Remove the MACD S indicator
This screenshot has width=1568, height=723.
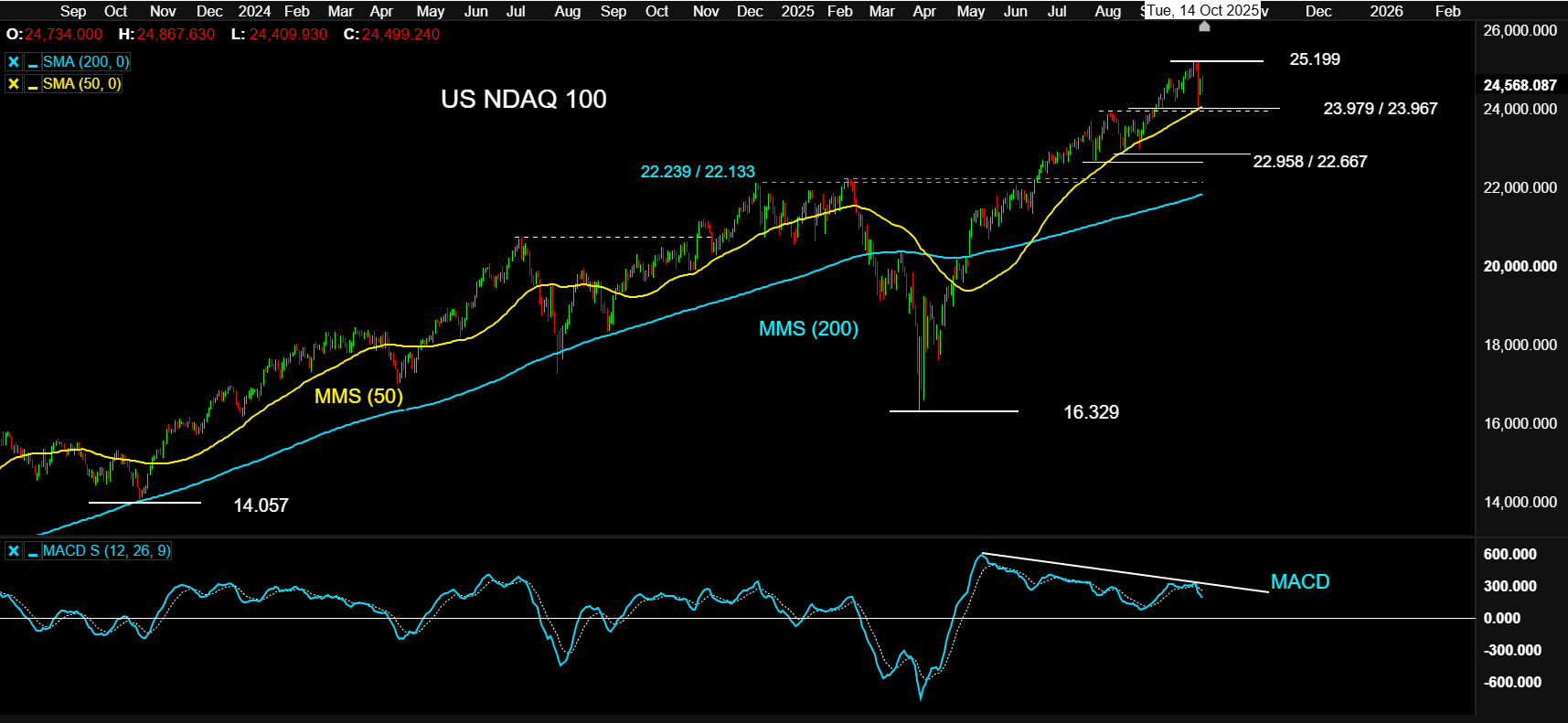pos(14,551)
